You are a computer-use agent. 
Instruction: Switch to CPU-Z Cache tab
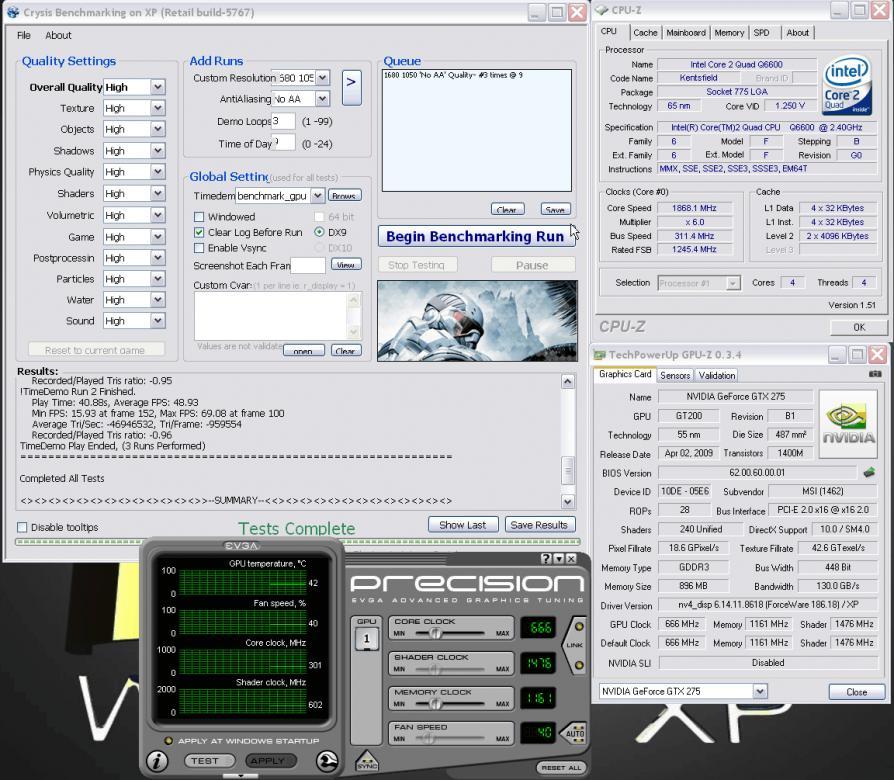pos(645,32)
